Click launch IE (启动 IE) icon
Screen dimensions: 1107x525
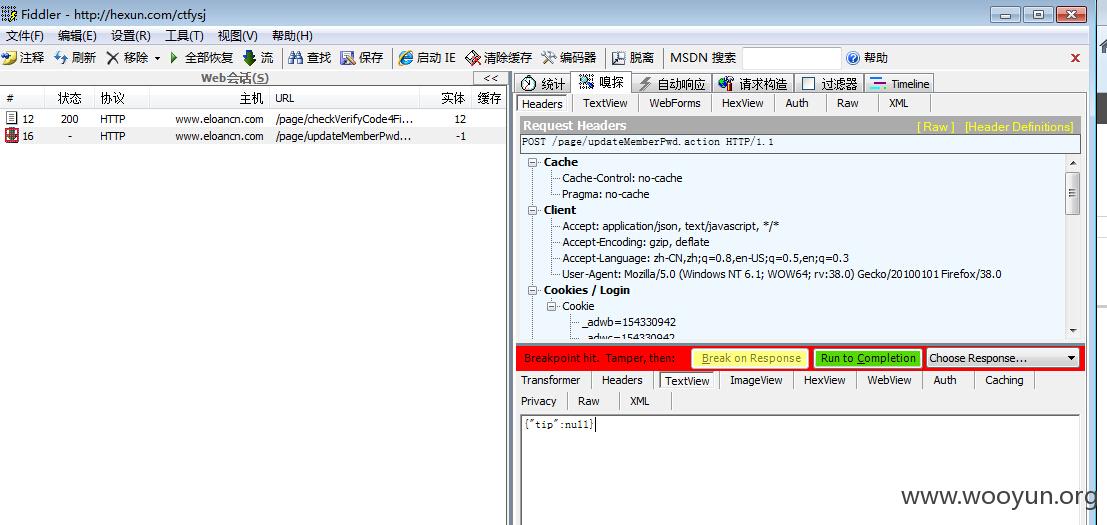(x=406, y=58)
